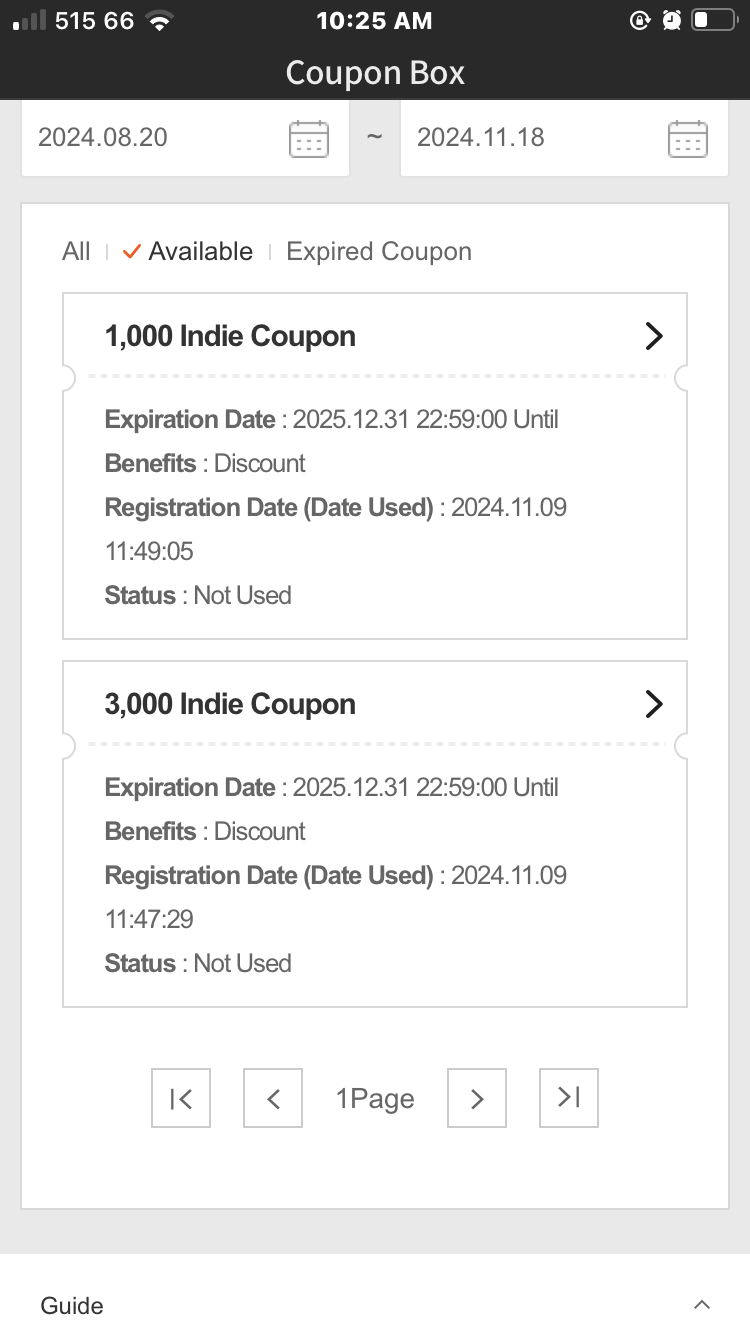Tap the battery icon in status bar
This screenshot has width=750, height=1334.
[x=714, y=20]
